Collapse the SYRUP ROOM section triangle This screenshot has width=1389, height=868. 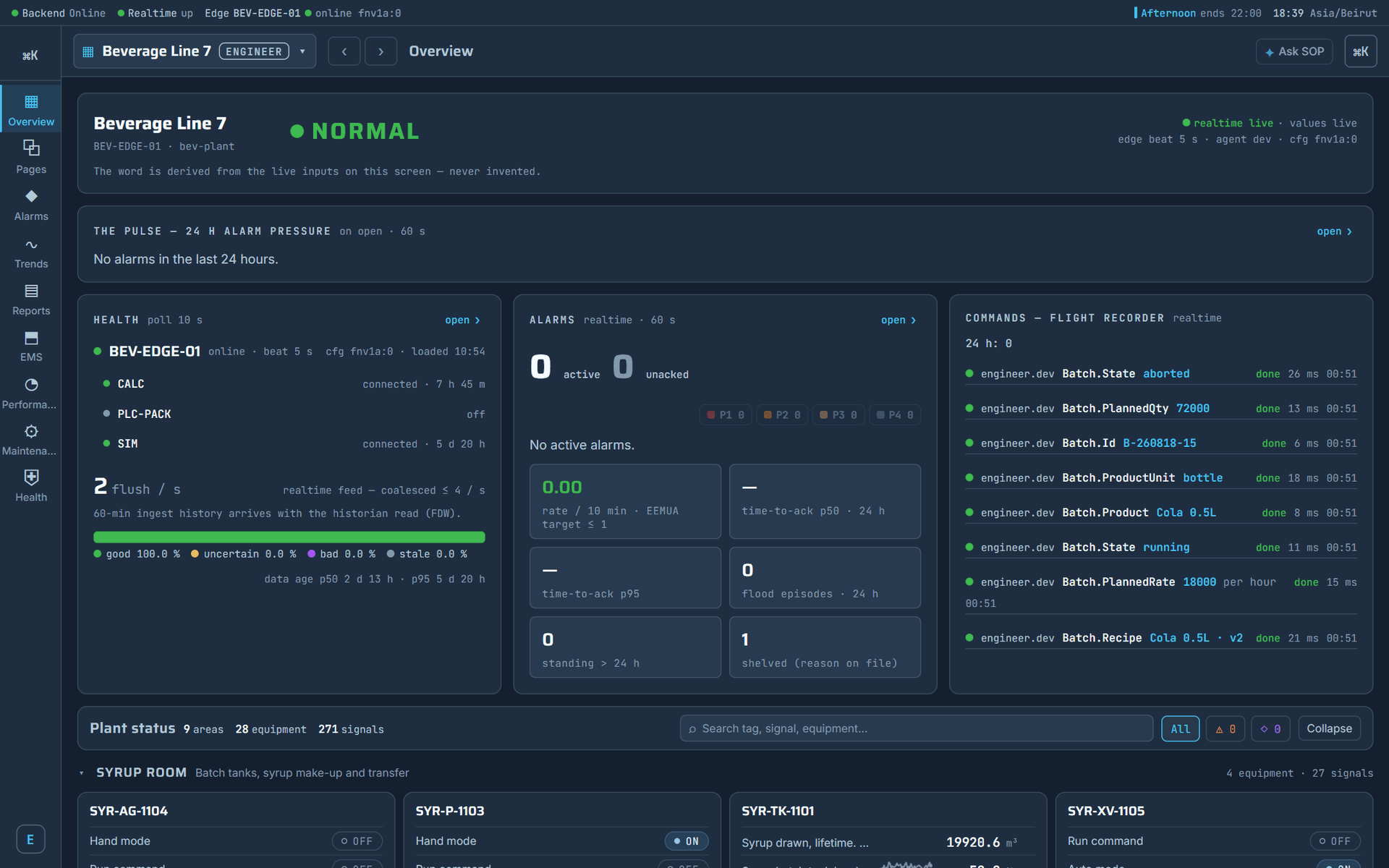(x=82, y=773)
